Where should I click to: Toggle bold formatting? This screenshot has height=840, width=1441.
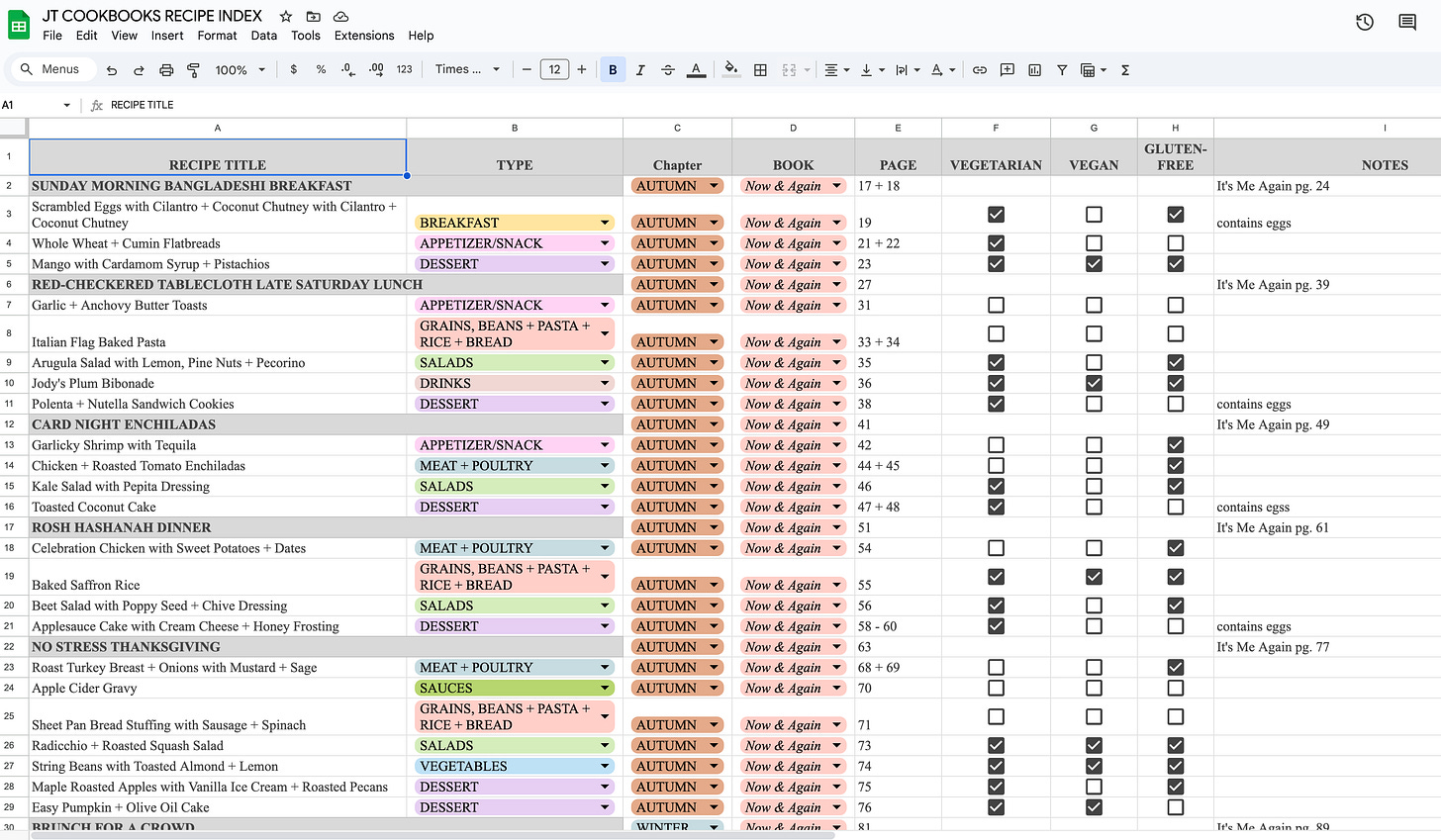[x=613, y=70]
